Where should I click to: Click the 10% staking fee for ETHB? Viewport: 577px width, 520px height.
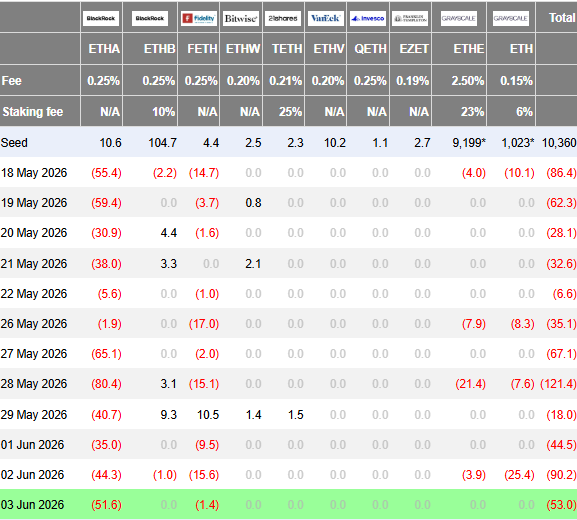[x=163, y=112]
